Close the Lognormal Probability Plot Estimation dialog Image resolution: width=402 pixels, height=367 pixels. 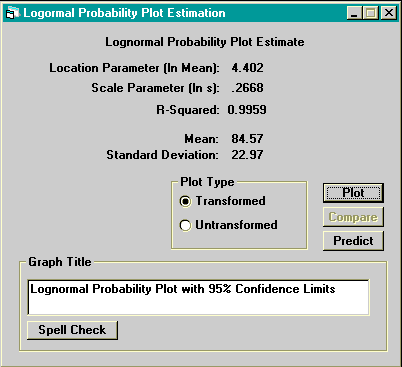point(389,13)
